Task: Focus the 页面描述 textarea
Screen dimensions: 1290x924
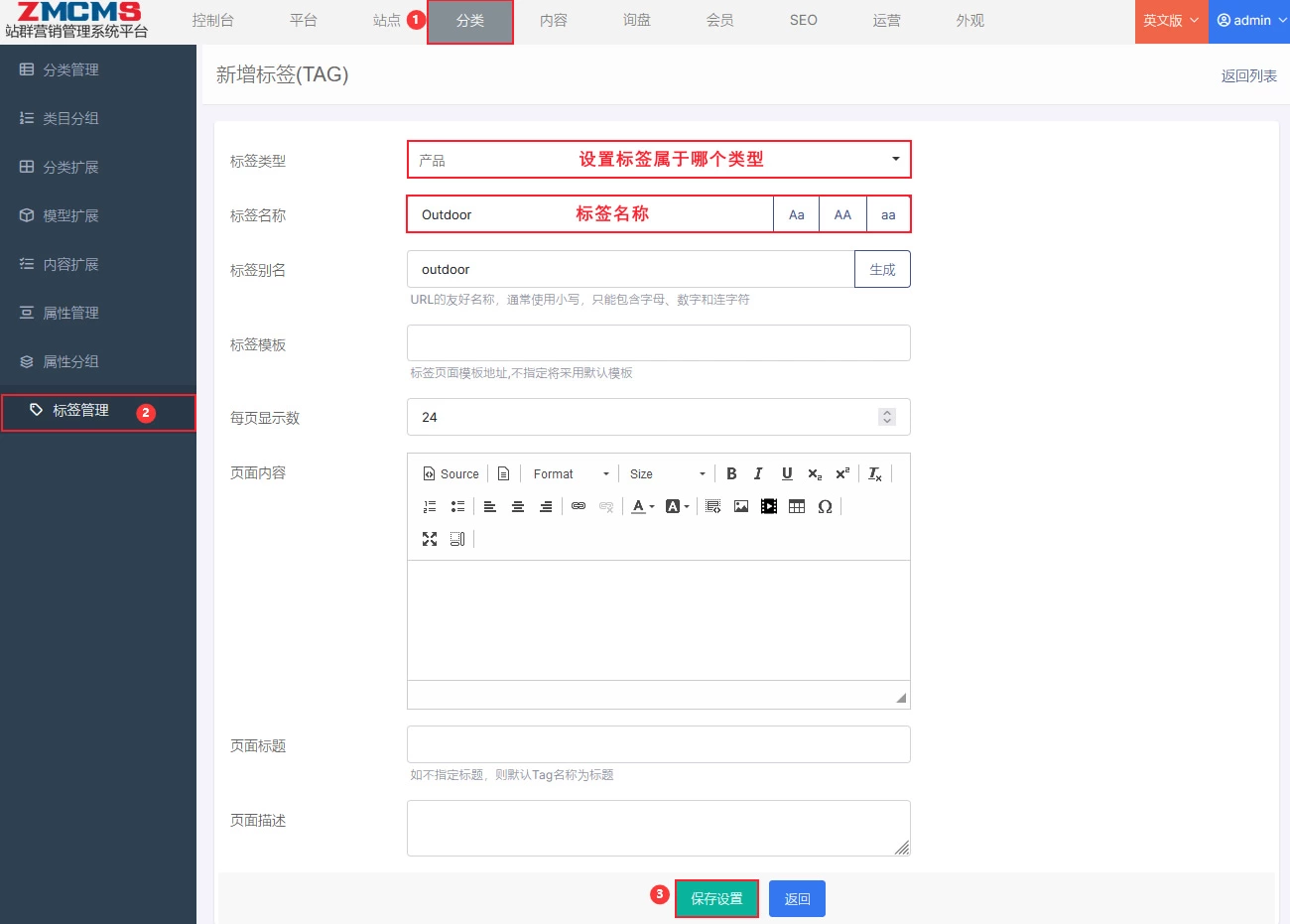Action: (x=659, y=829)
